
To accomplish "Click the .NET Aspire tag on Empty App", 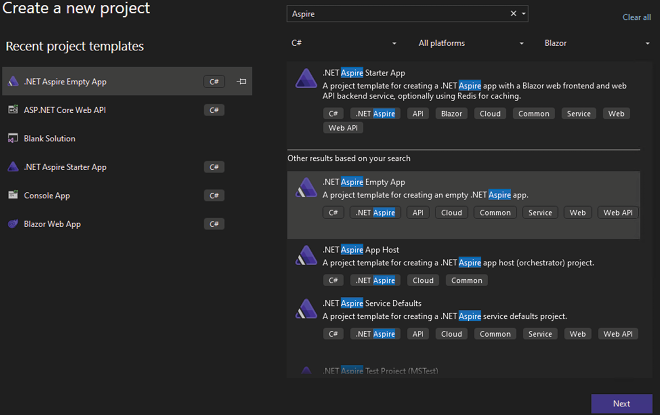I will (x=375, y=213).
